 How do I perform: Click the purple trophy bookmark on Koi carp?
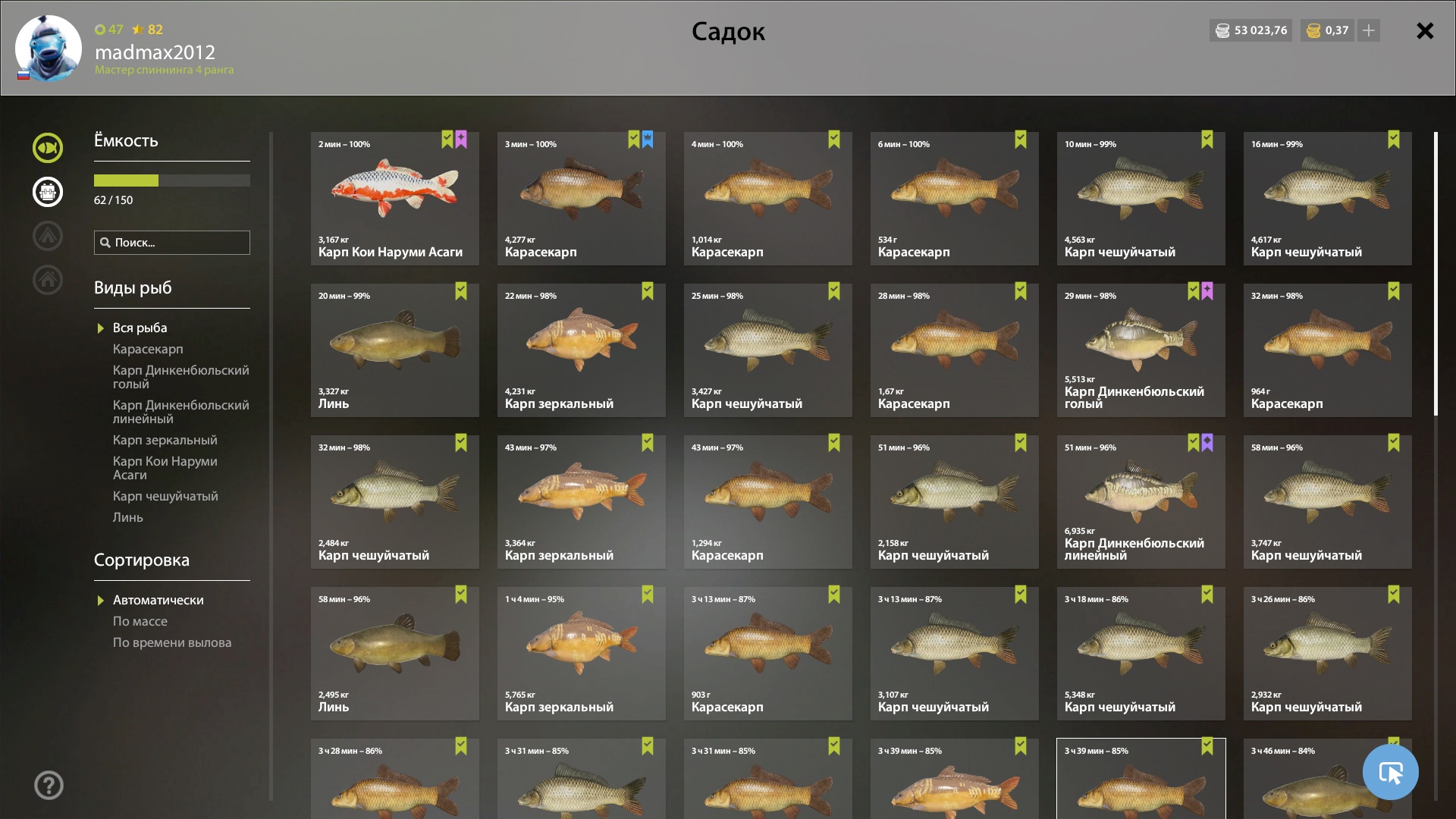461,140
